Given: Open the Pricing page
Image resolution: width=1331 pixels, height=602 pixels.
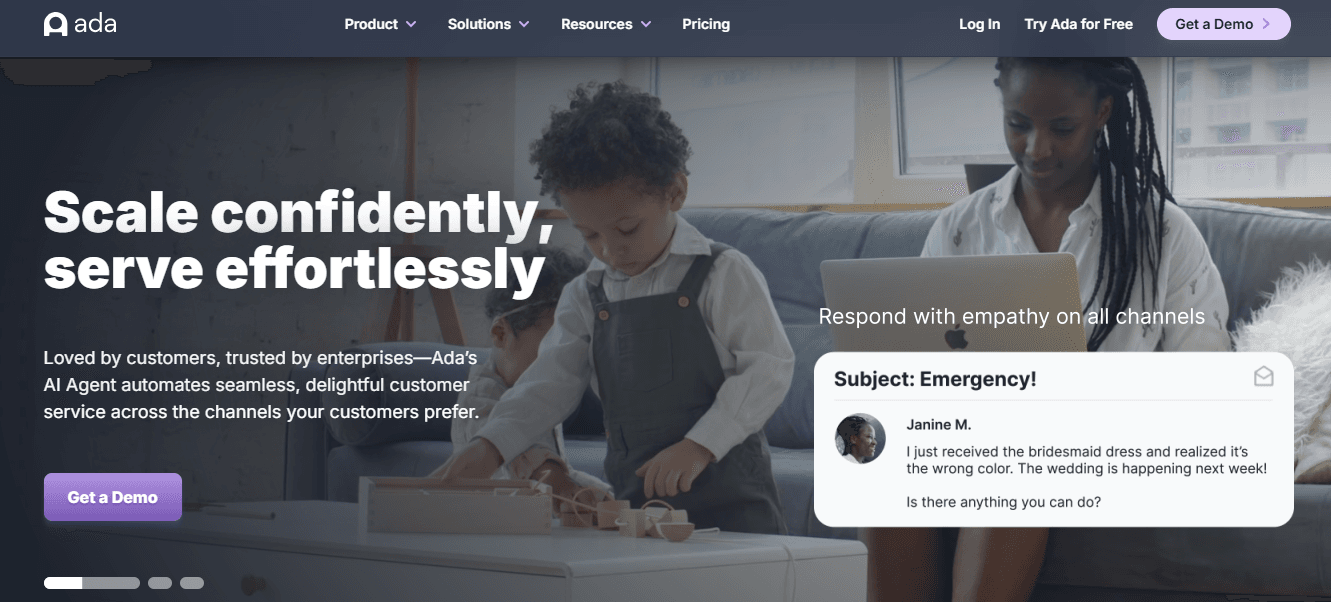Looking at the screenshot, I should point(706,24).
